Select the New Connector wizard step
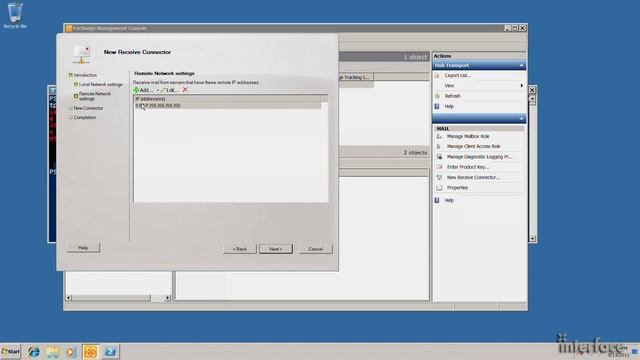 tap(88, 108)
